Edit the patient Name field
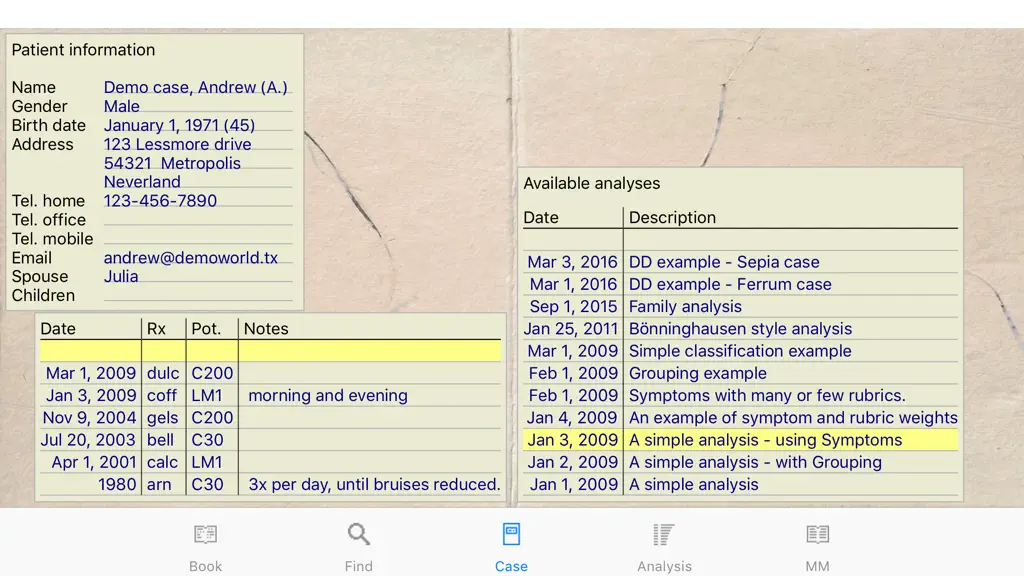Screen dimensions: 1024x576 tap(198, 87)
